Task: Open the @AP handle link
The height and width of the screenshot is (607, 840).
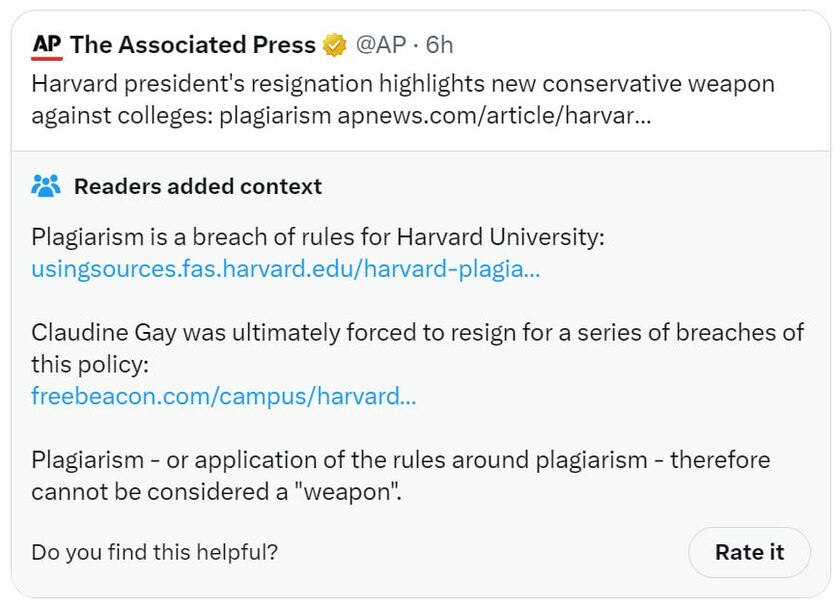Action: pos(381,45)
